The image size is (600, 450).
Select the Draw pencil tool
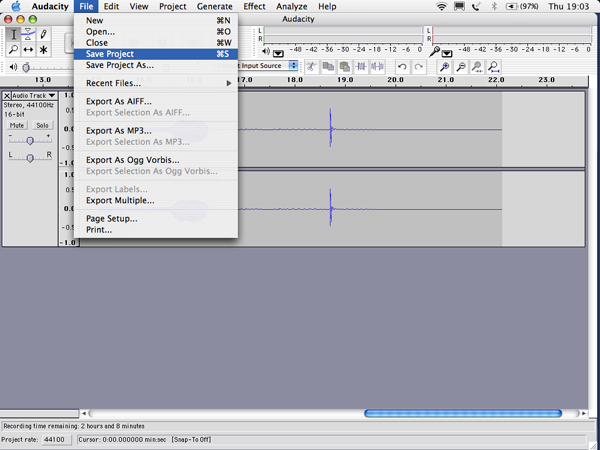pos(43,34)
